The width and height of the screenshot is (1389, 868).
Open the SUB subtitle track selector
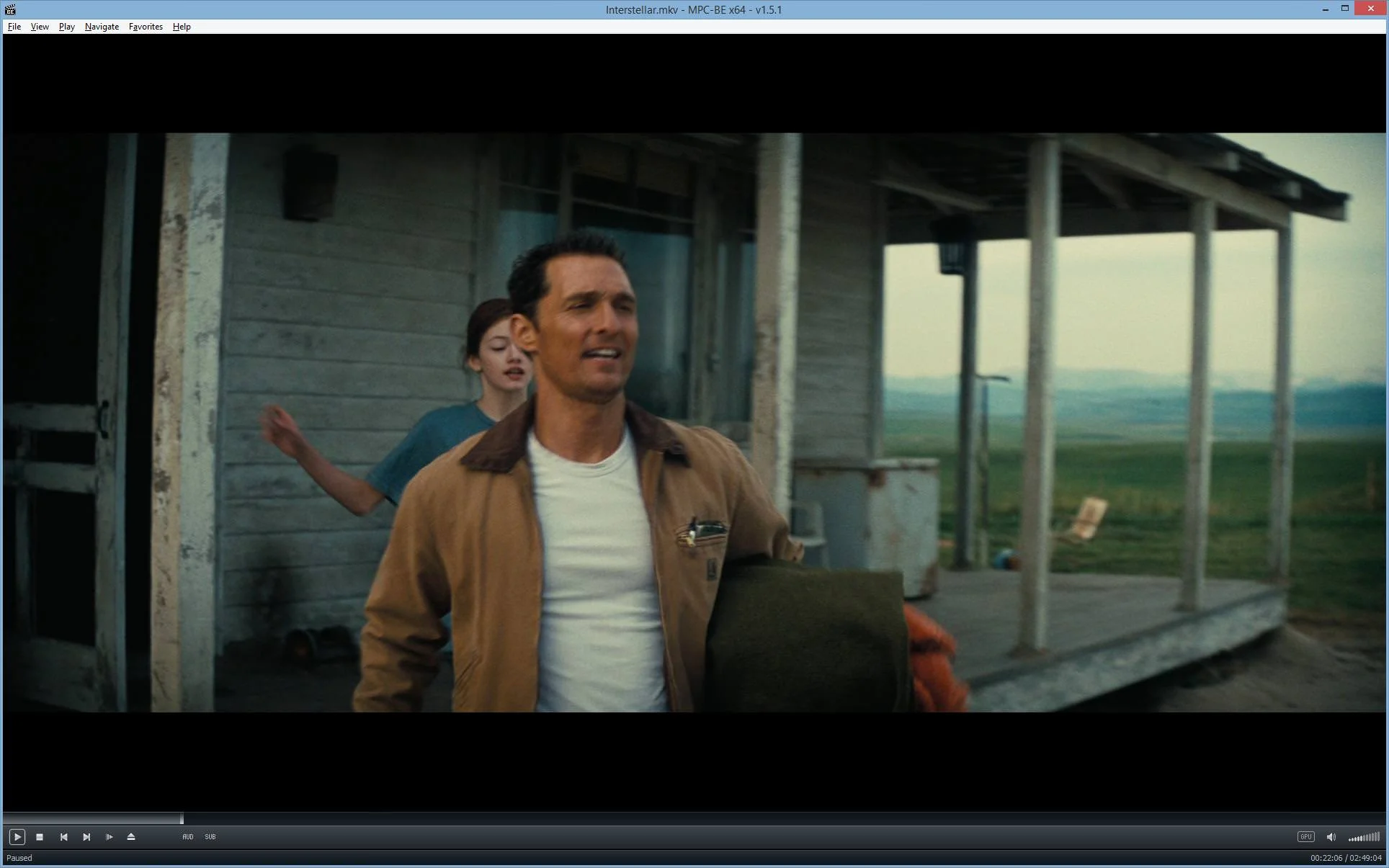pos(210,836)
